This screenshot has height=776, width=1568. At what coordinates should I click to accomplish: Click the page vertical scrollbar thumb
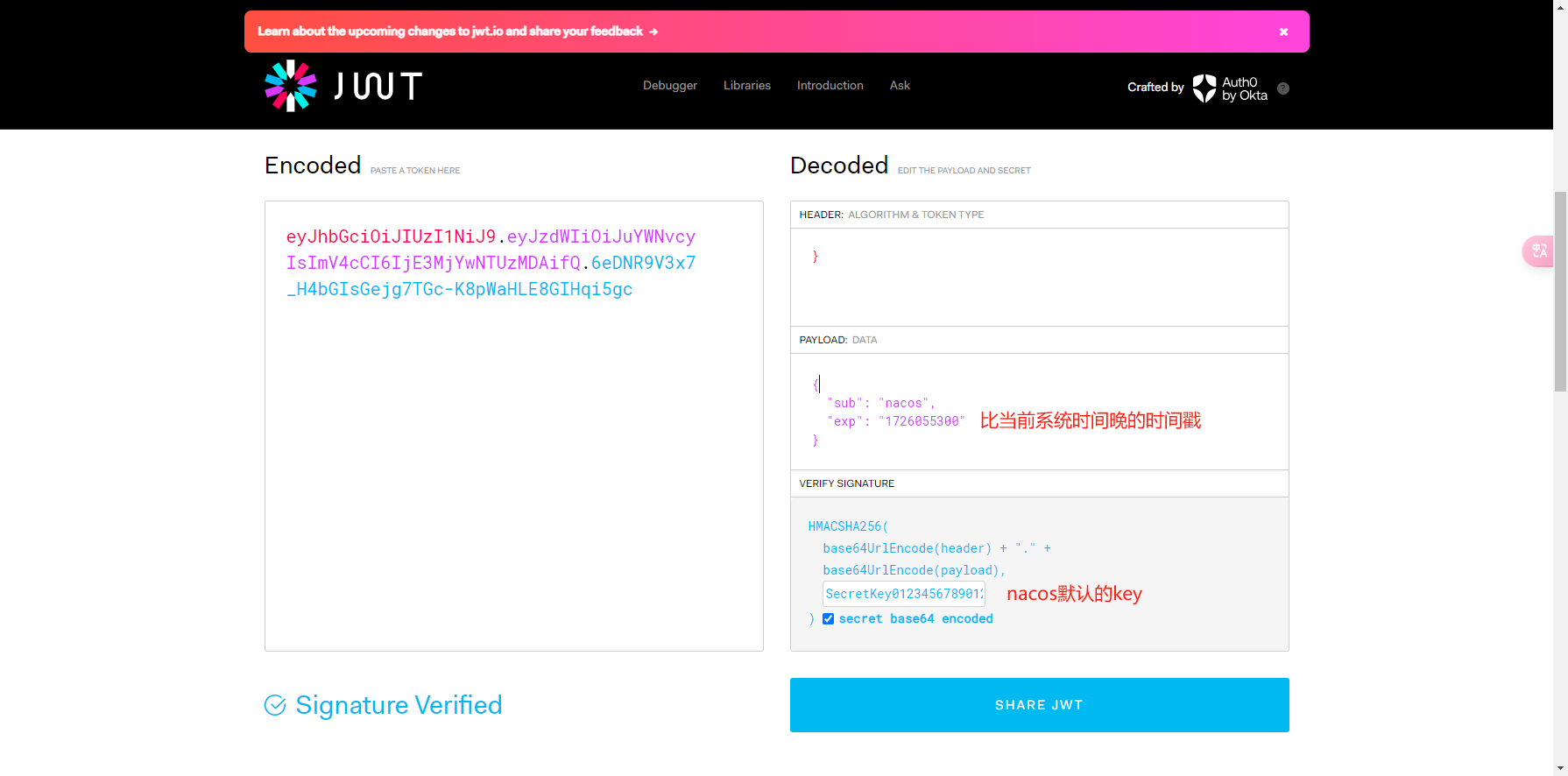[x=1560, y=289]
